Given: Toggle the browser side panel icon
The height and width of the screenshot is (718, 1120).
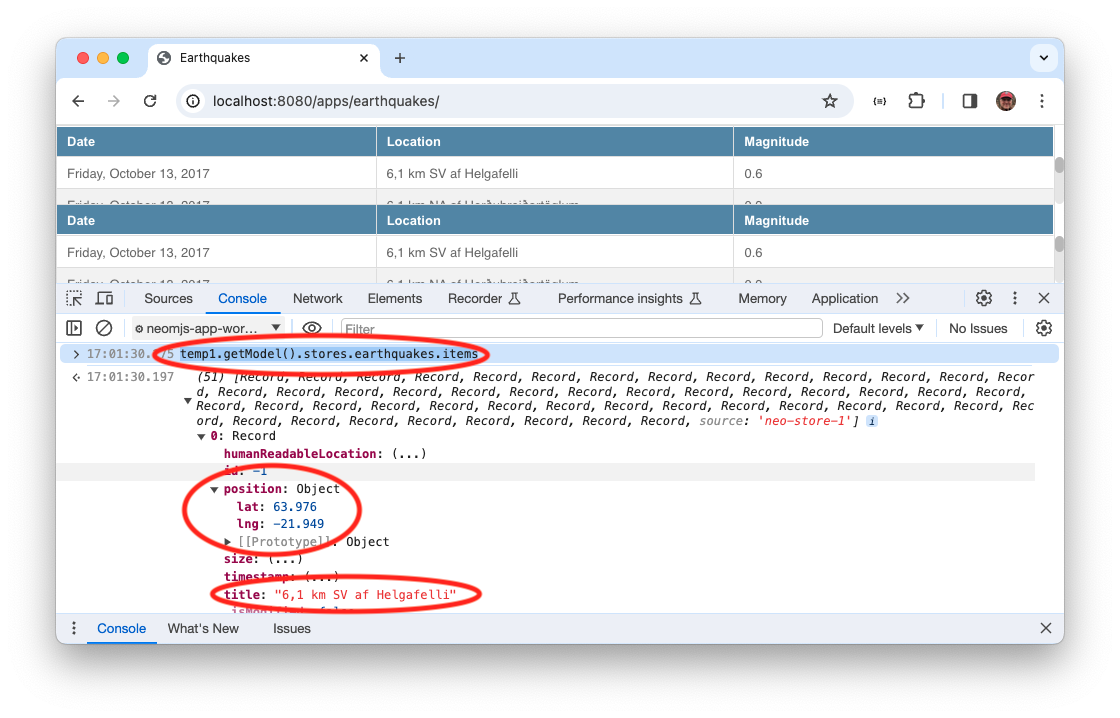Looking at the screenshot, I should tap(969, 101).
